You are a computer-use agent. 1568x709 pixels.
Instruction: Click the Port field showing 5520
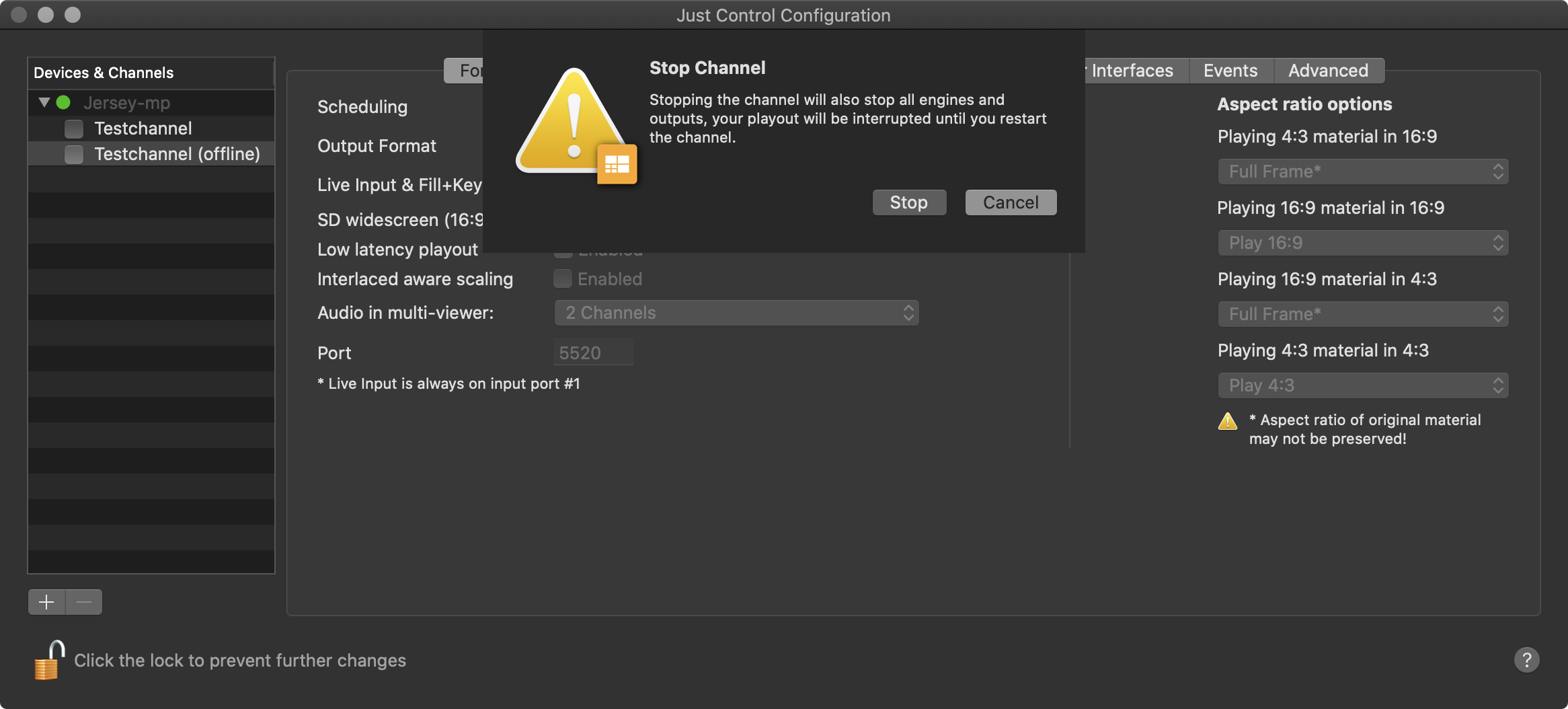(x=594, y=352)
